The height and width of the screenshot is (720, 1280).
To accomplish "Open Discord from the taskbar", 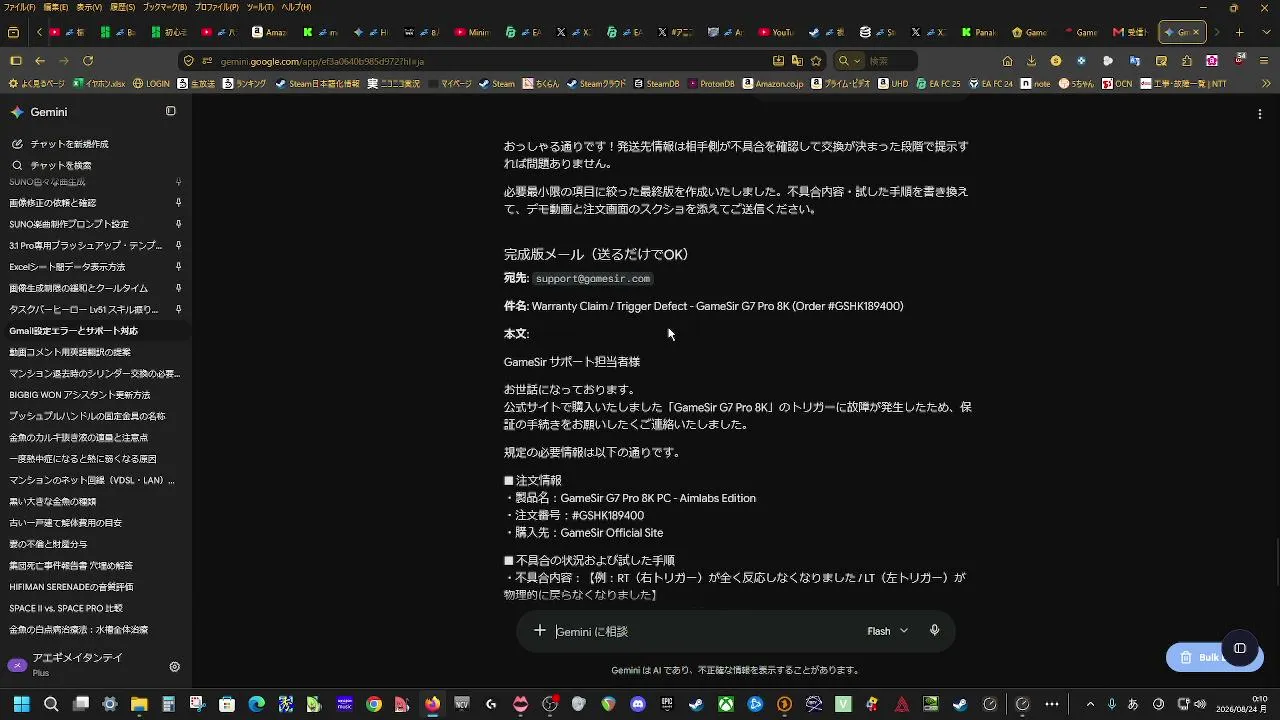I will (638, 704).
